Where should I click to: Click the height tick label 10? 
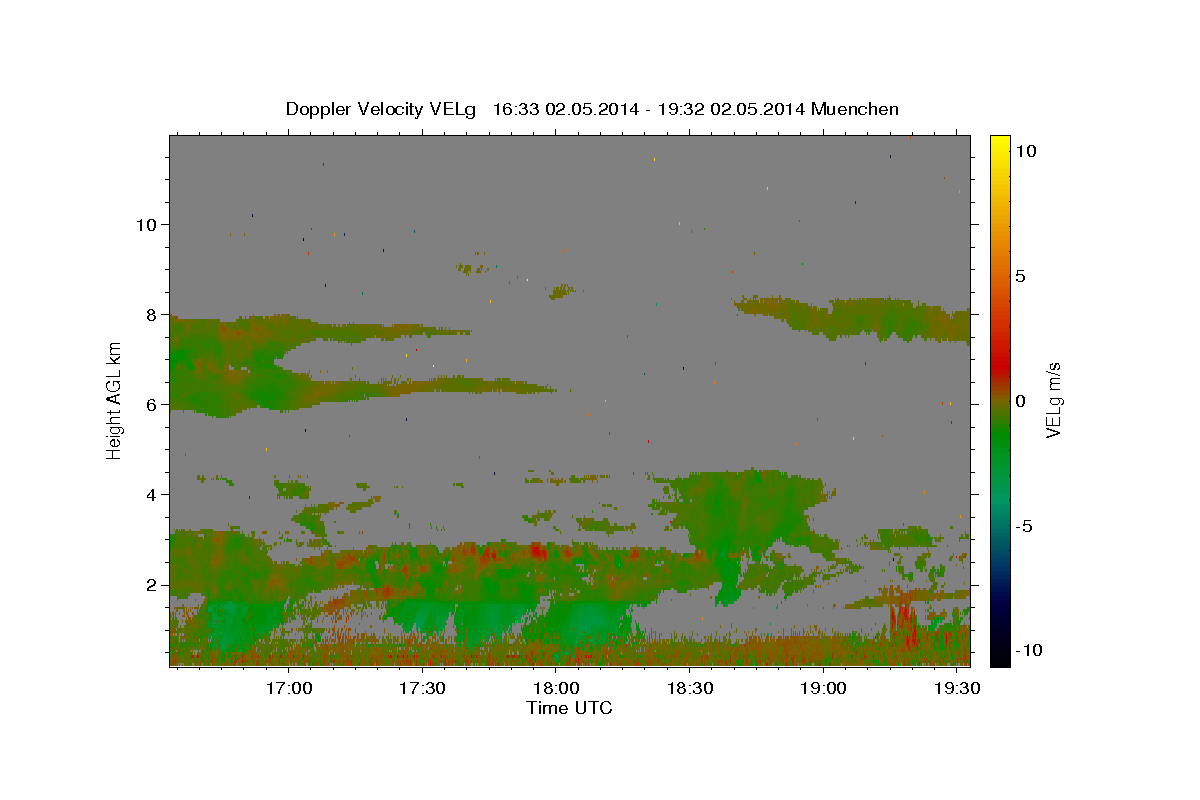pos(146,224)
